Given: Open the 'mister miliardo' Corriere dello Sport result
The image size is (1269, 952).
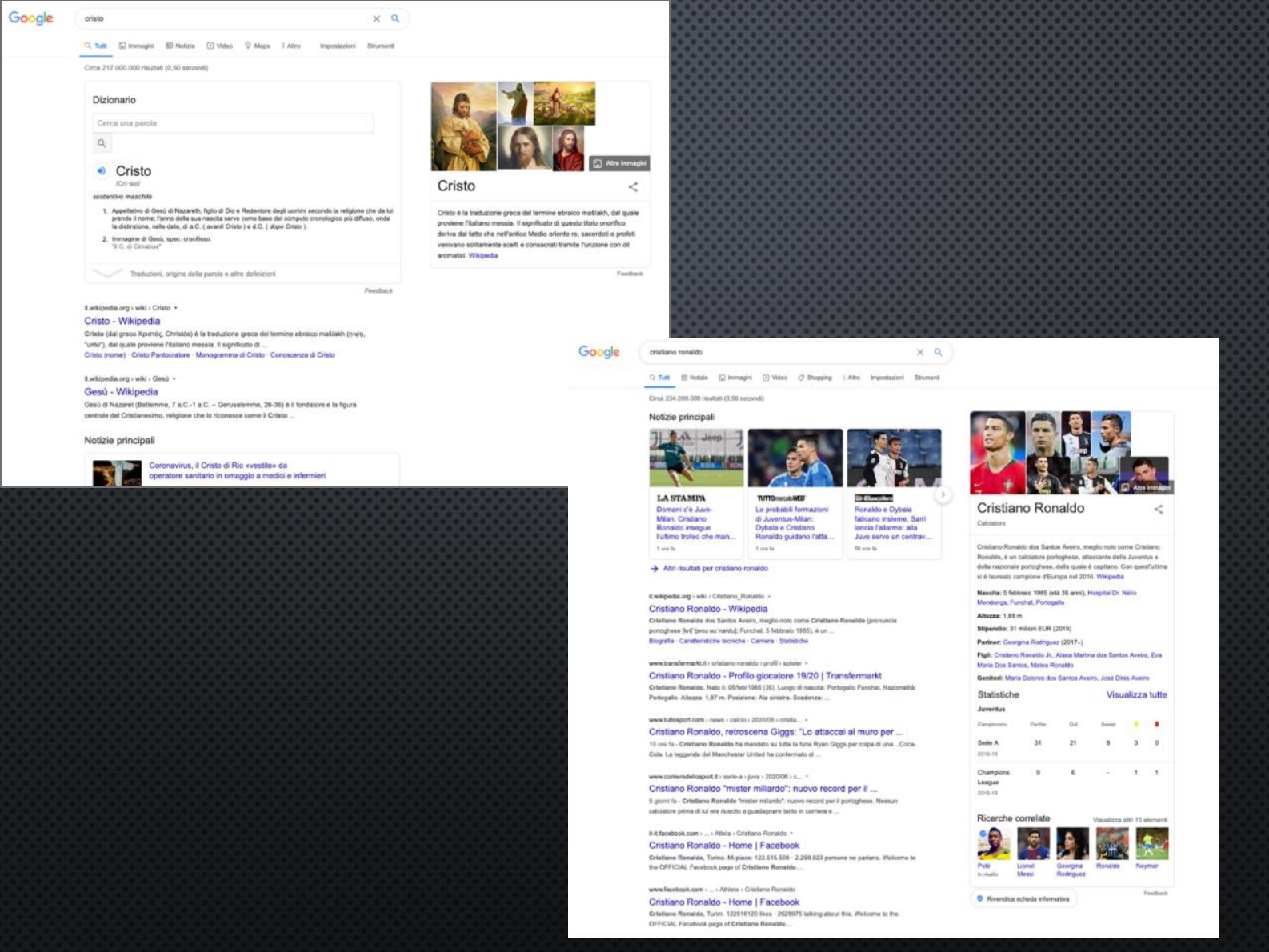Looking at the screenshot, I should [x=763, y=789].
